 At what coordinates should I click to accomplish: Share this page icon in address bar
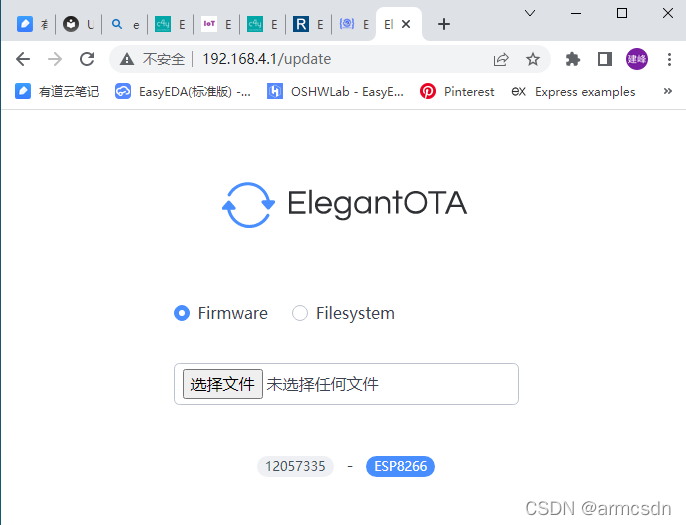[501, 59]
